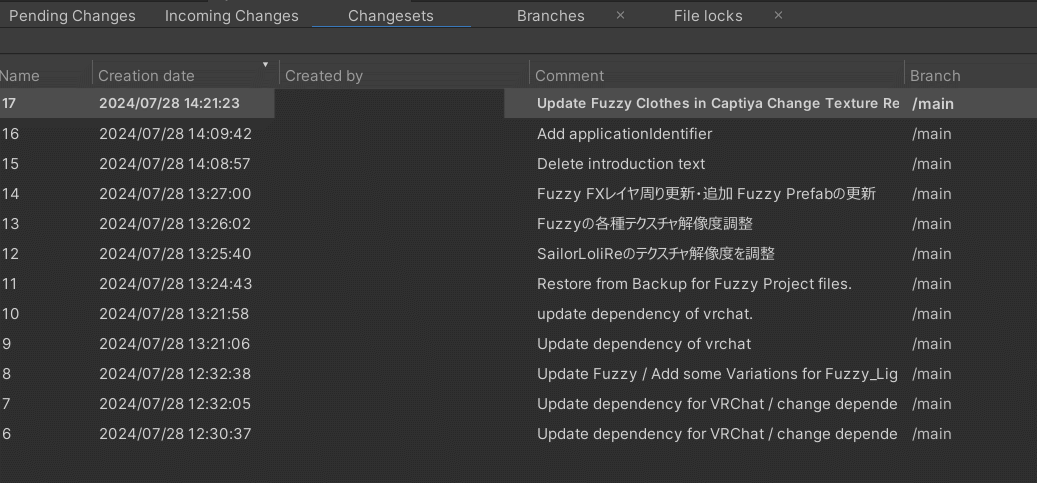Click date 2024/07/28 13:27:00
The image size is (1037, 483).
[175, 194]
